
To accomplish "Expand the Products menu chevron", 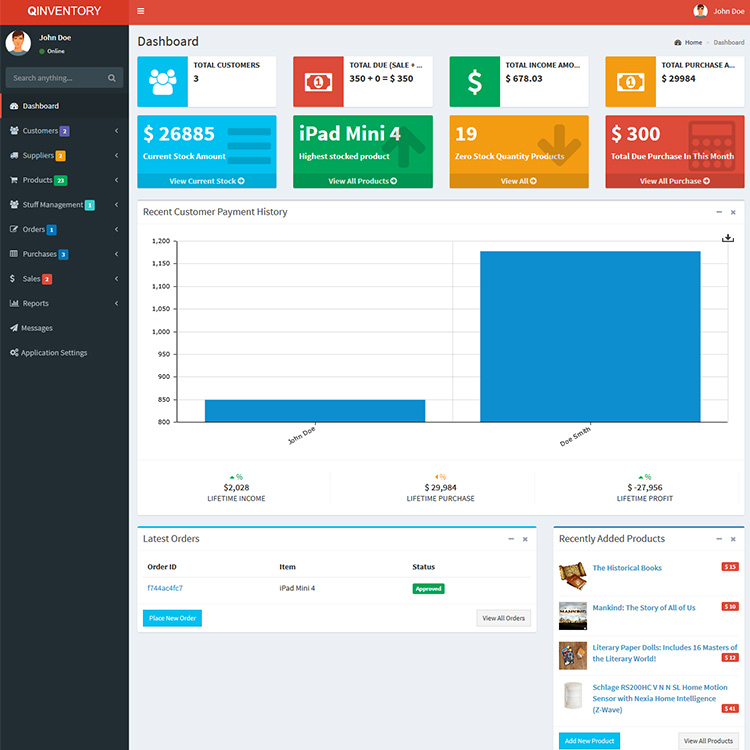I will (x=116, y=180).
